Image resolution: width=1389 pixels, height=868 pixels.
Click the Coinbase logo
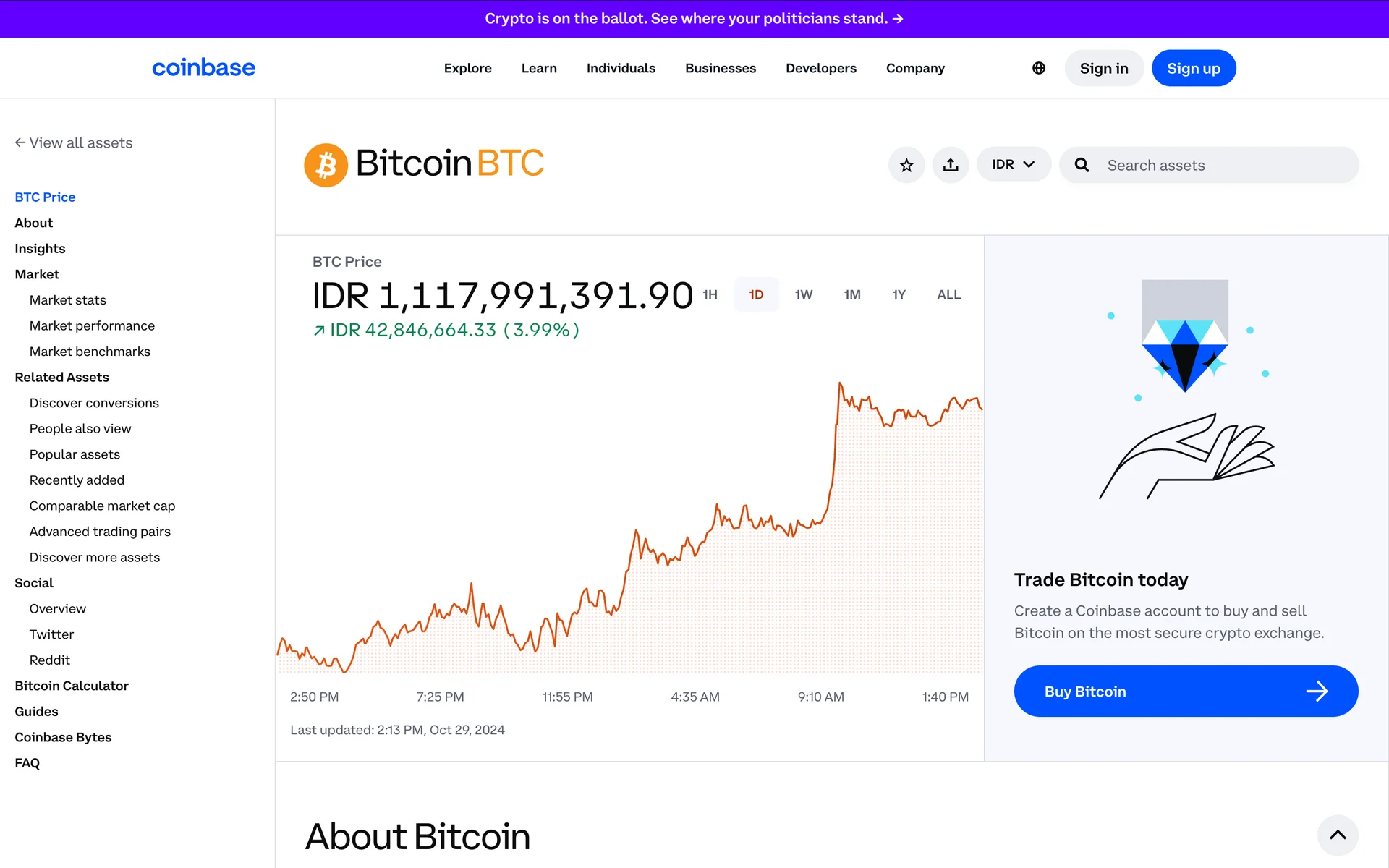pyautogui.click(x=203, y=68)
